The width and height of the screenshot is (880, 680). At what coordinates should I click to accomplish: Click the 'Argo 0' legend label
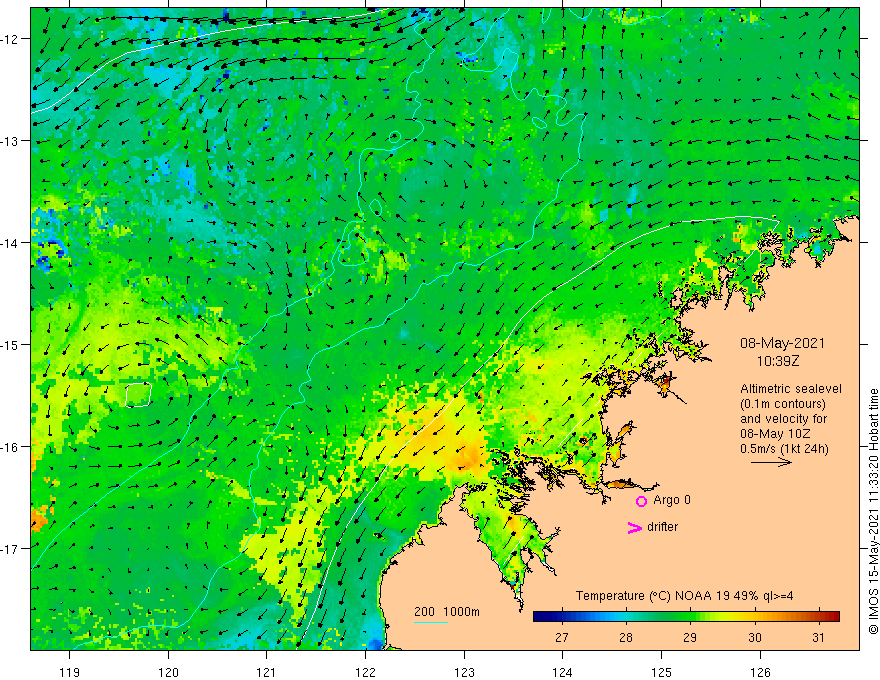pos(672,500)
